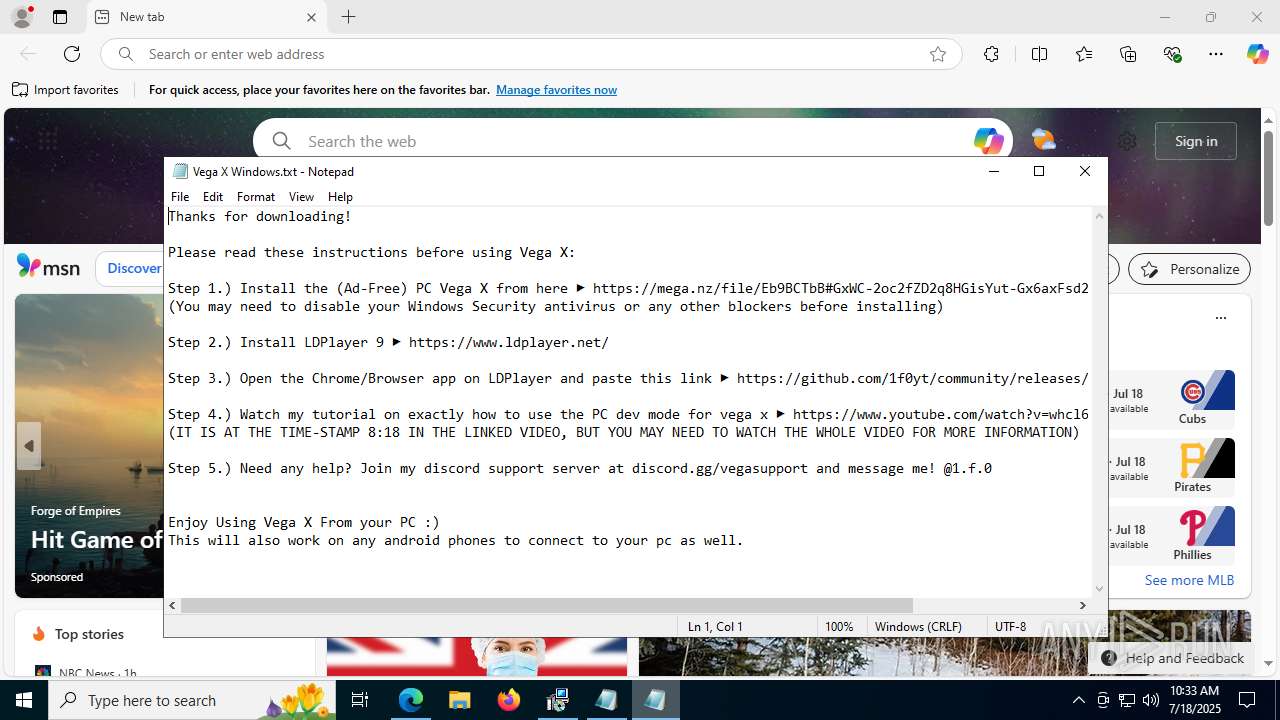Open the weather icon on new tab page

[x=1043, y=140]
